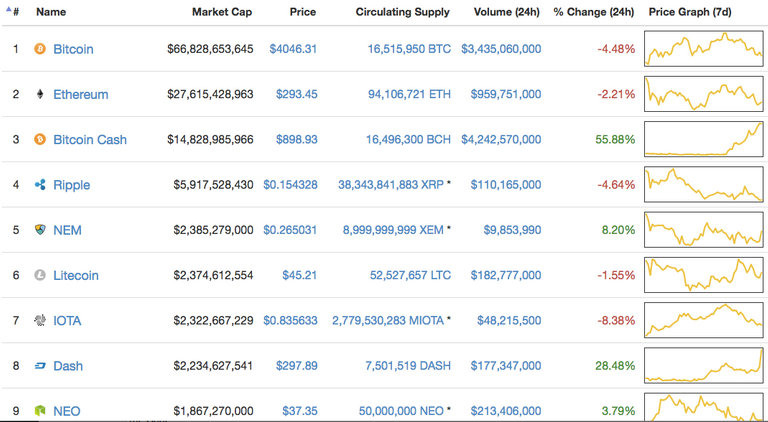Open Dash 7-day price graph
768x422 pixels.
point(704,365)
